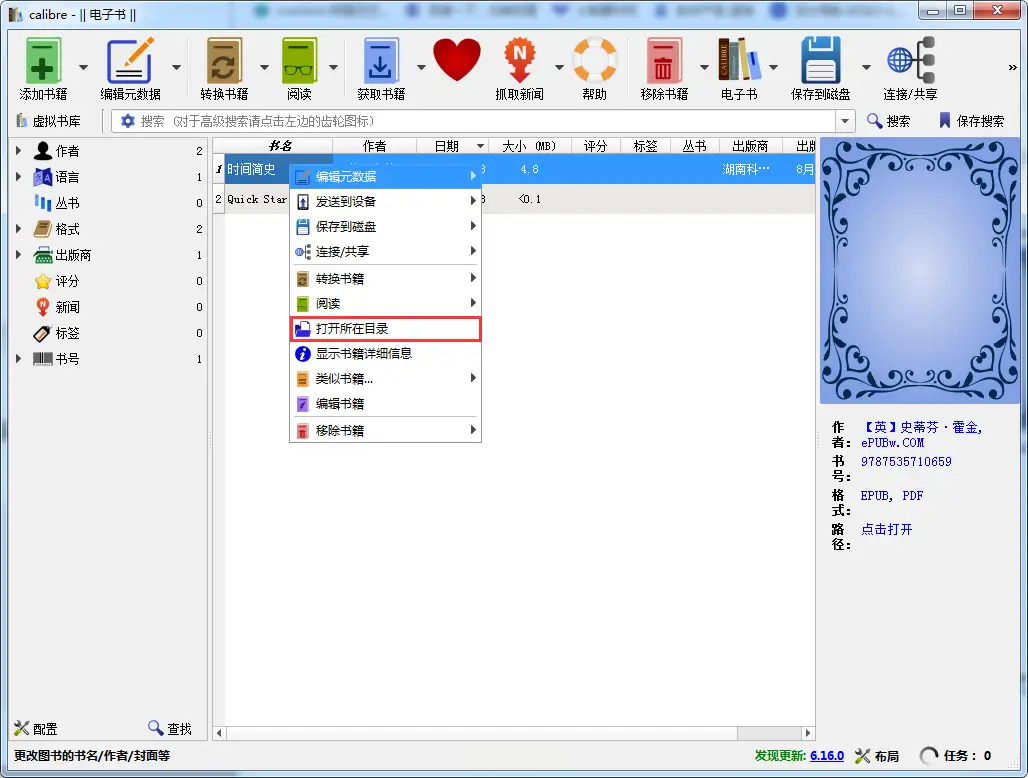The height and width of the screenshot is (778, 1028).
Task: Click the 阅读 glasses icon in toolbar
Action: (x=300, y=60)
